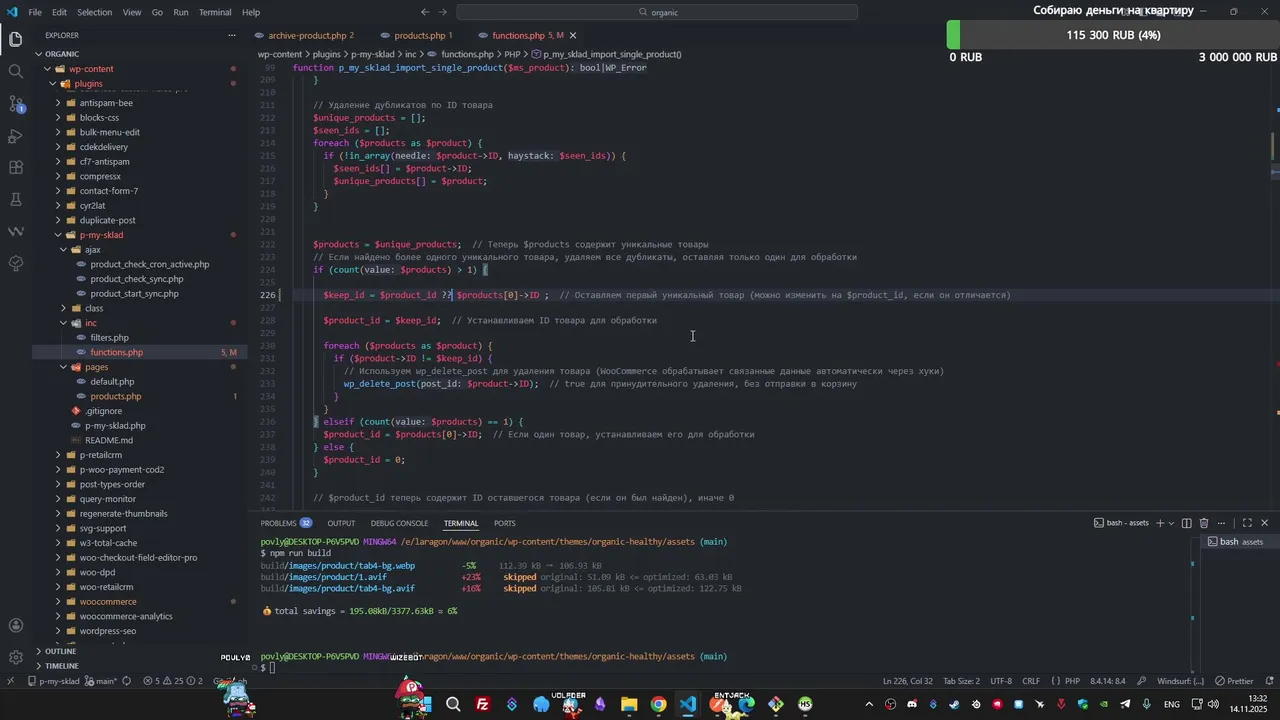1280x720 pixels.
Task: Open filters.php in explorer
Action: click(x=109, y=338)
